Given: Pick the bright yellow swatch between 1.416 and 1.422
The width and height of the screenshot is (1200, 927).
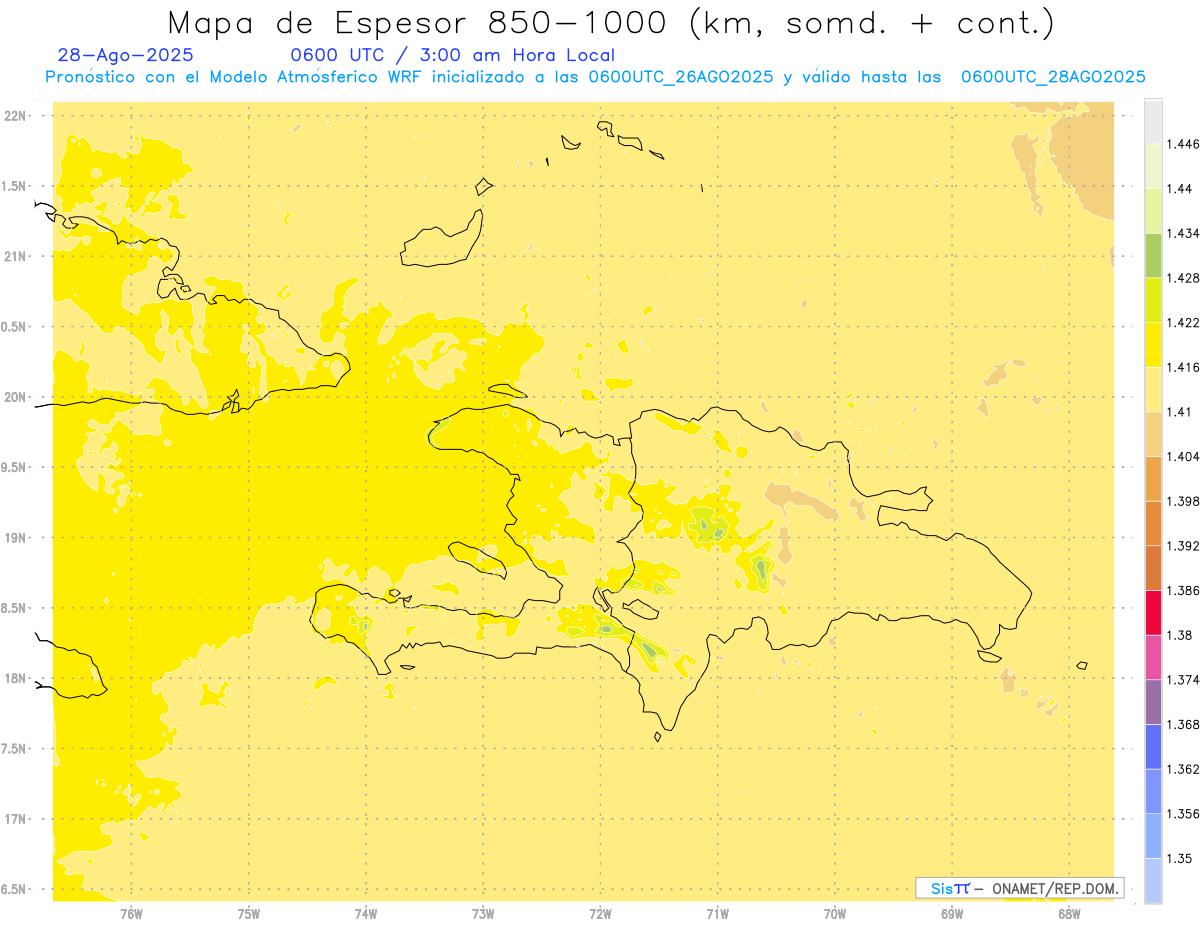Looking at the screenshot, I should [x=1153, y=345].
